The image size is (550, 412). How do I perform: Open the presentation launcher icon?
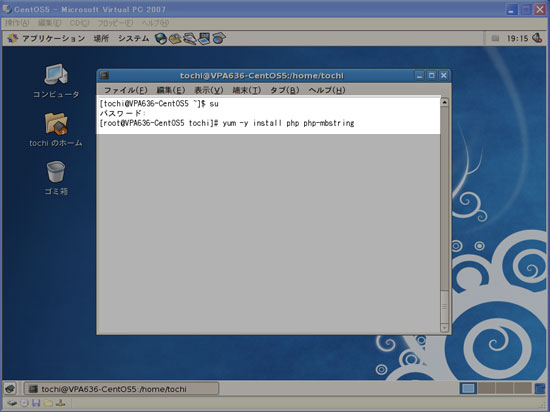pyautogui.click(x=204, y=38)
